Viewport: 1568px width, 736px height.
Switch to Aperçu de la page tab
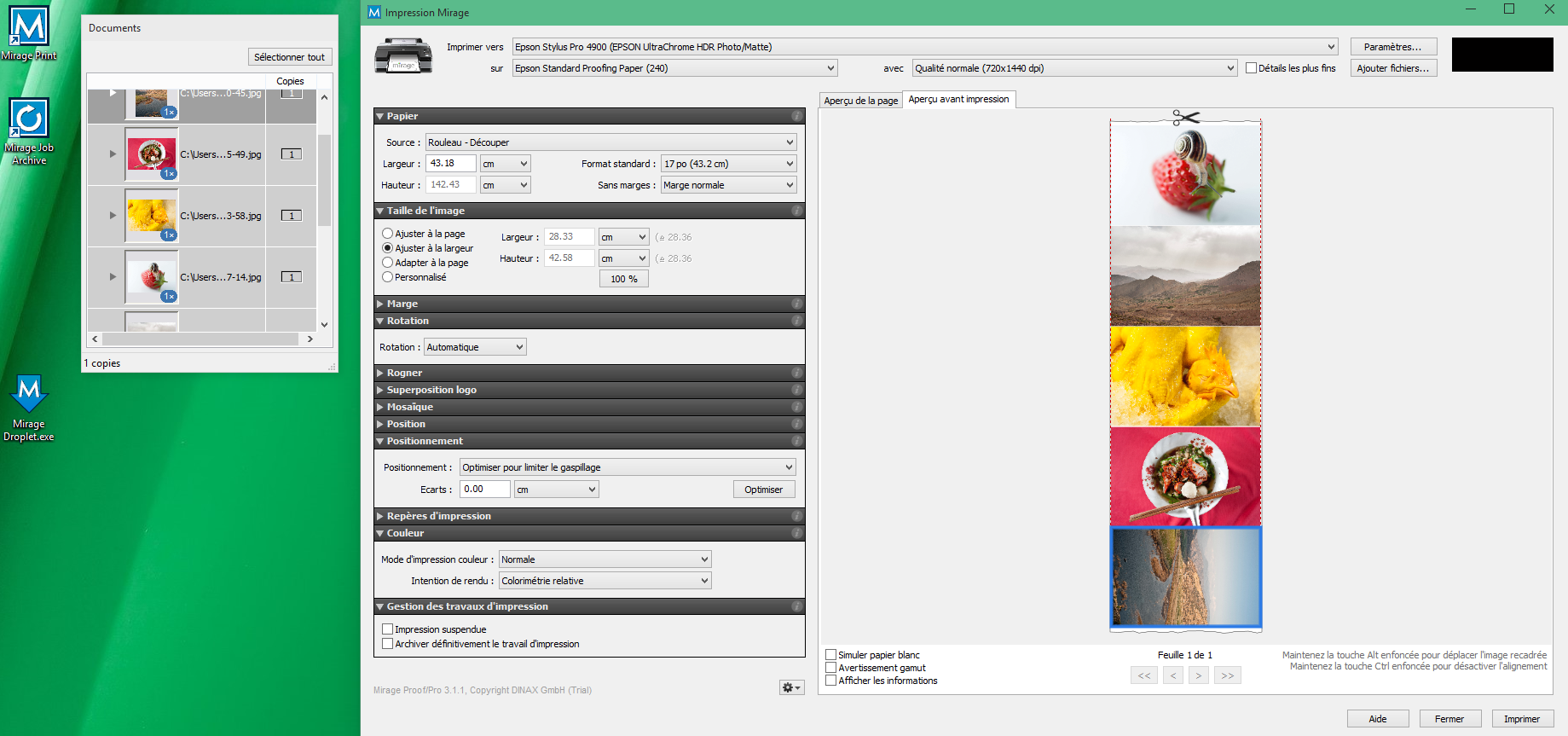860,101
